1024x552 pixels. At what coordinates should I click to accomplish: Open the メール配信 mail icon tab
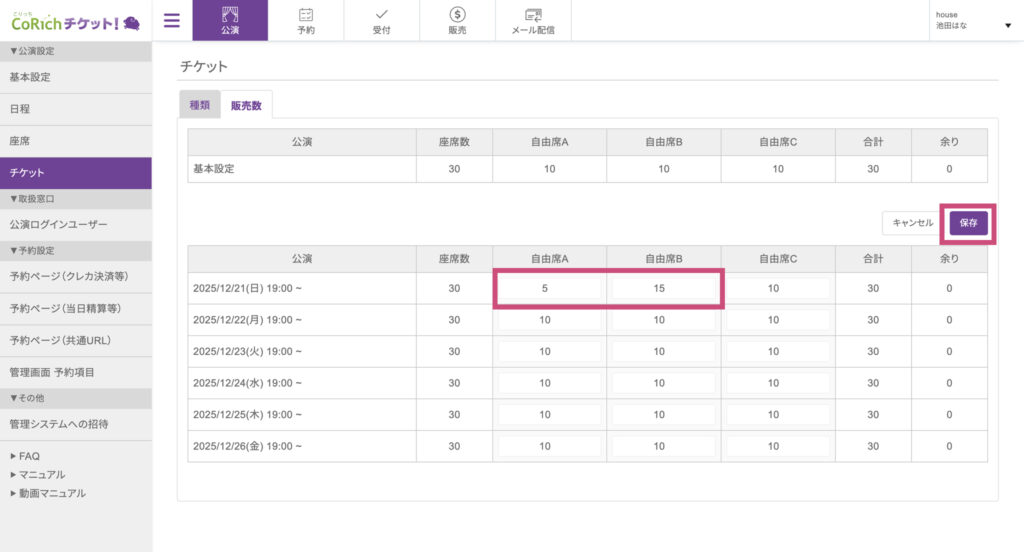[534, 21]
